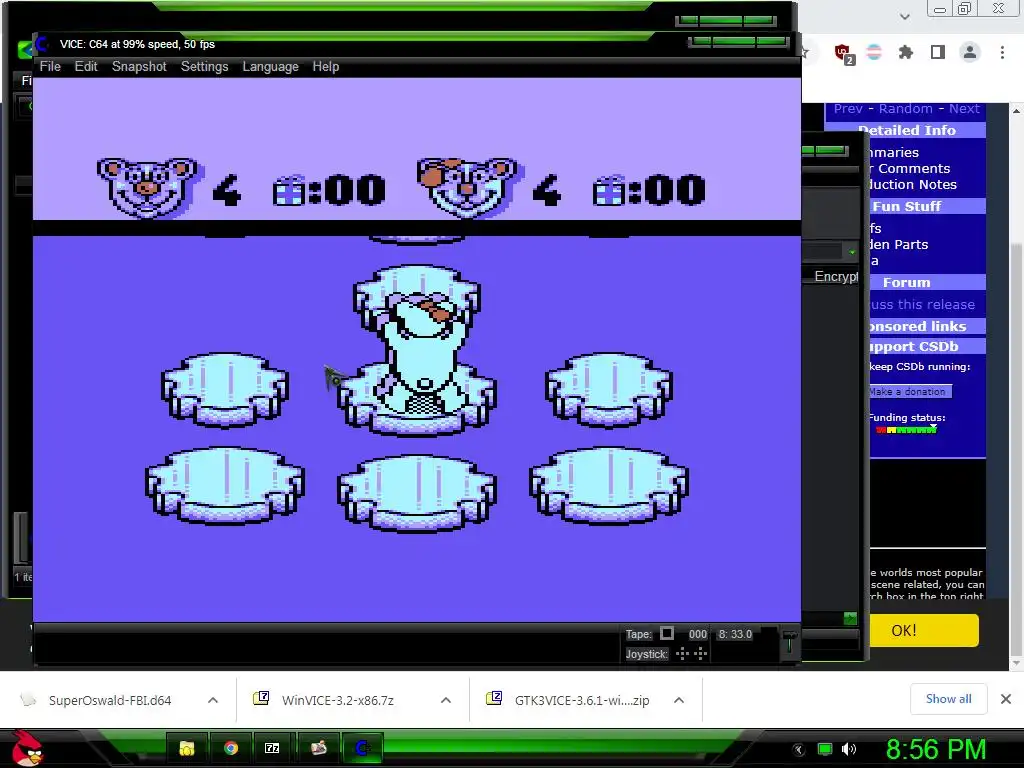
Task: Click the 8:56 PM taskbar clock
Action: [x=935, y=749]
